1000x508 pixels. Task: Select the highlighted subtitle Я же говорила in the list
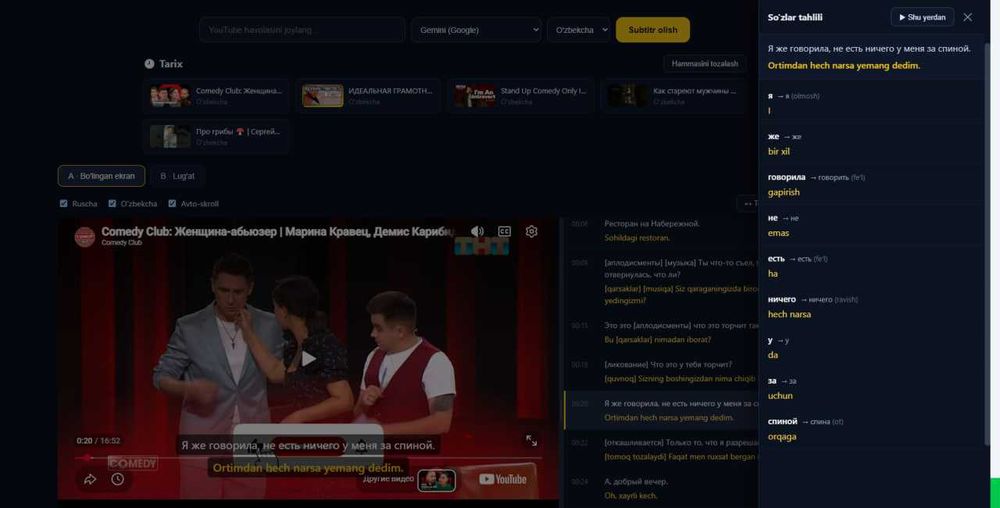(x=661, y=410)
